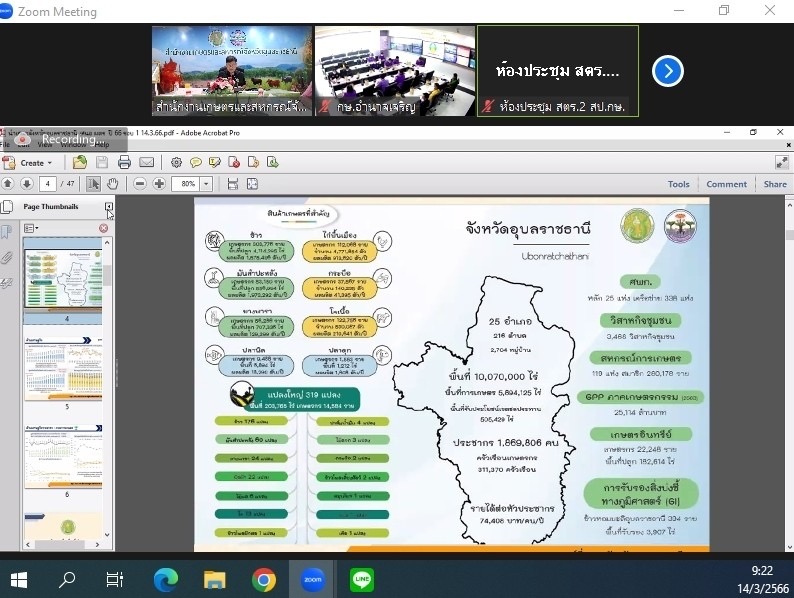Select the Hand pan tool
Screen dimensions: 794x598
pyautogui.click(x=113, y=184)
